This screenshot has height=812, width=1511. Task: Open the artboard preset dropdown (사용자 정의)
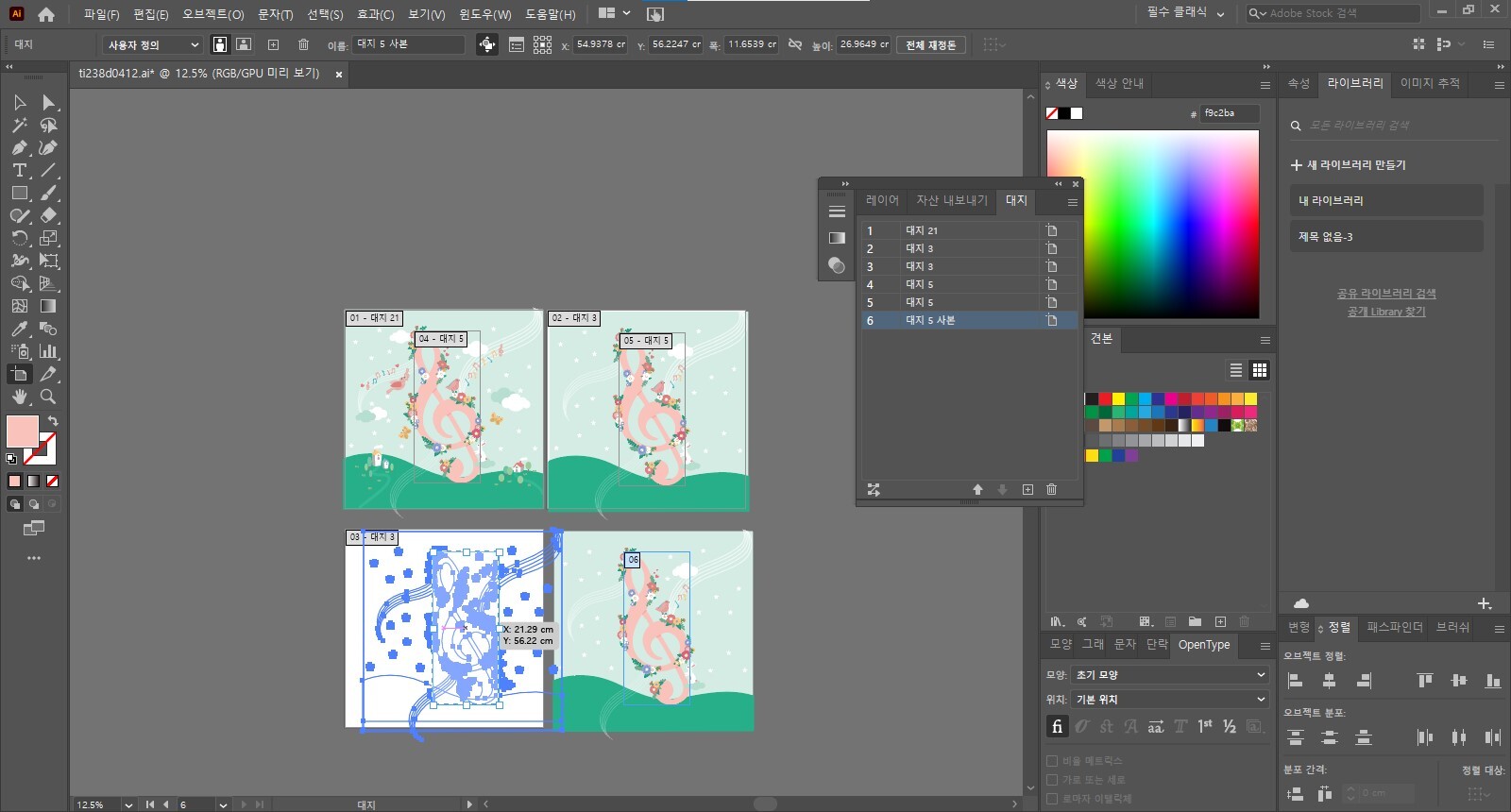click(x=152, y=44)
